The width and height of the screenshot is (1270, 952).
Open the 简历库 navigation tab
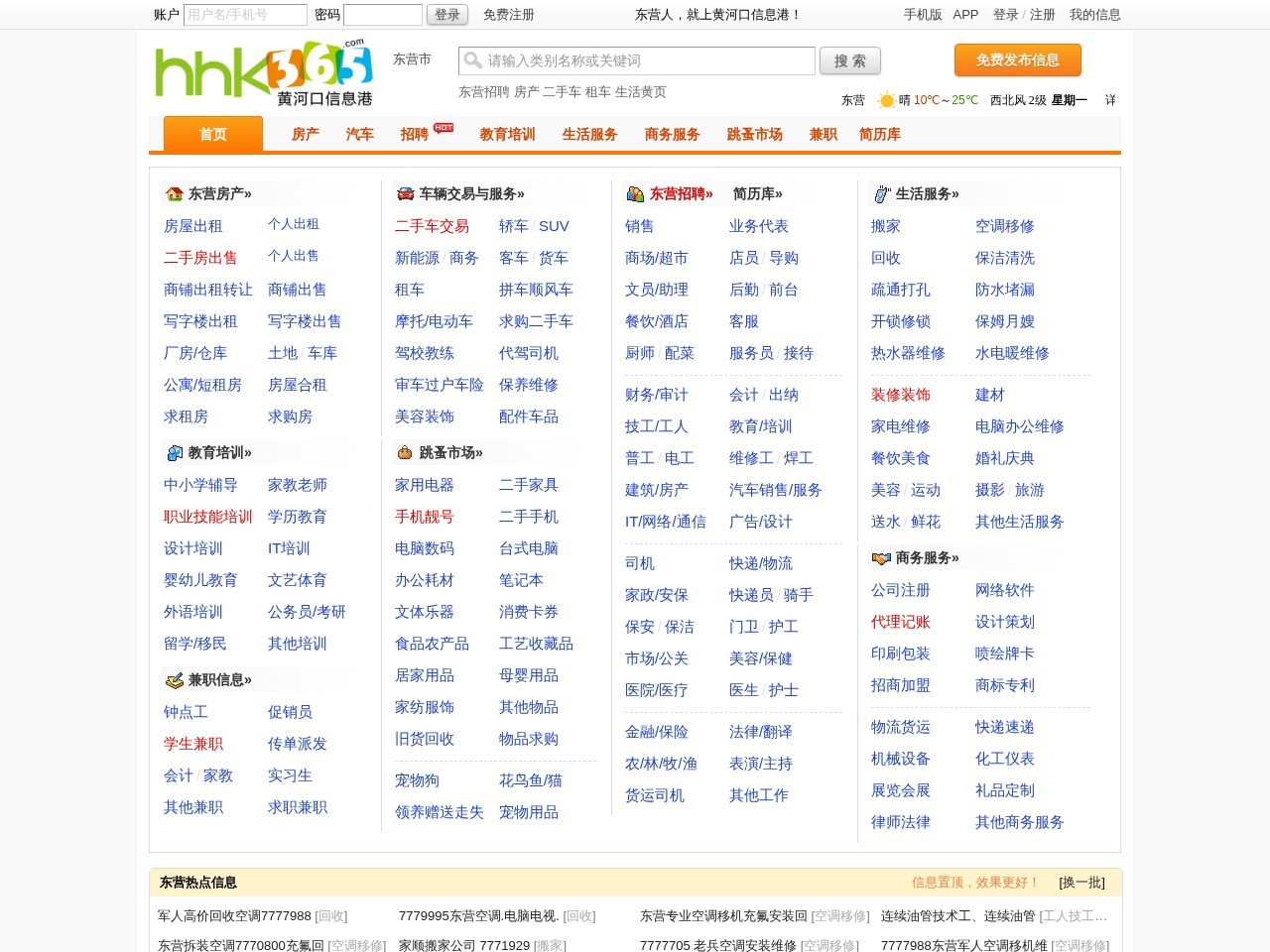880,135
